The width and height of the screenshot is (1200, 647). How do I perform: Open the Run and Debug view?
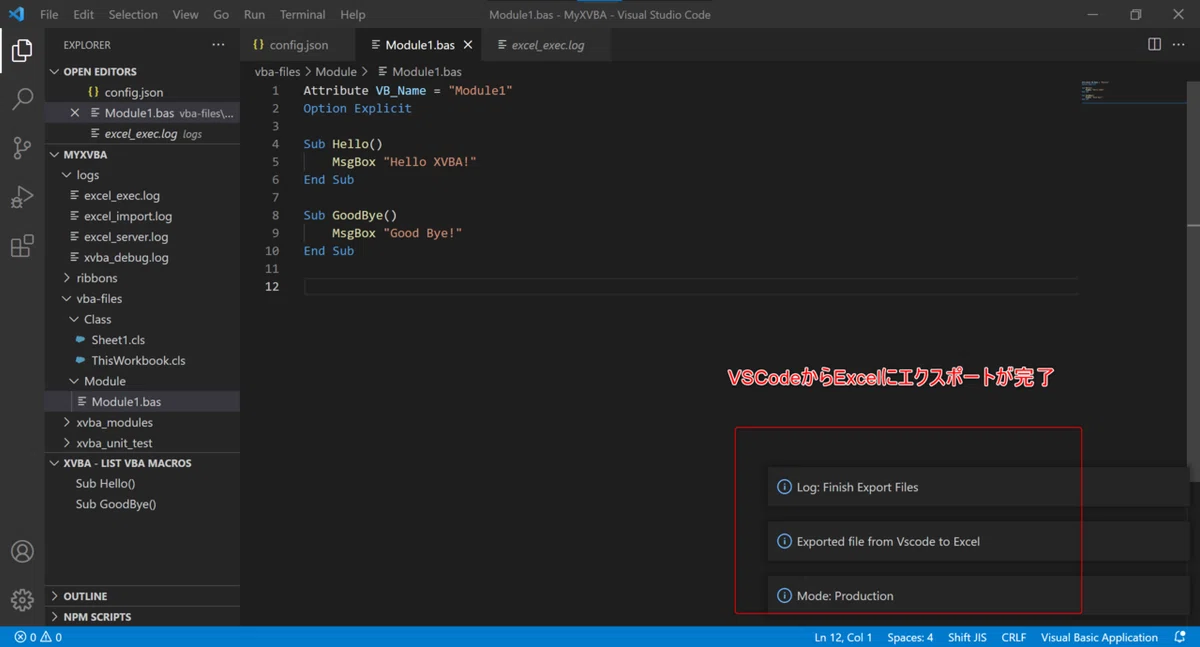22,197
